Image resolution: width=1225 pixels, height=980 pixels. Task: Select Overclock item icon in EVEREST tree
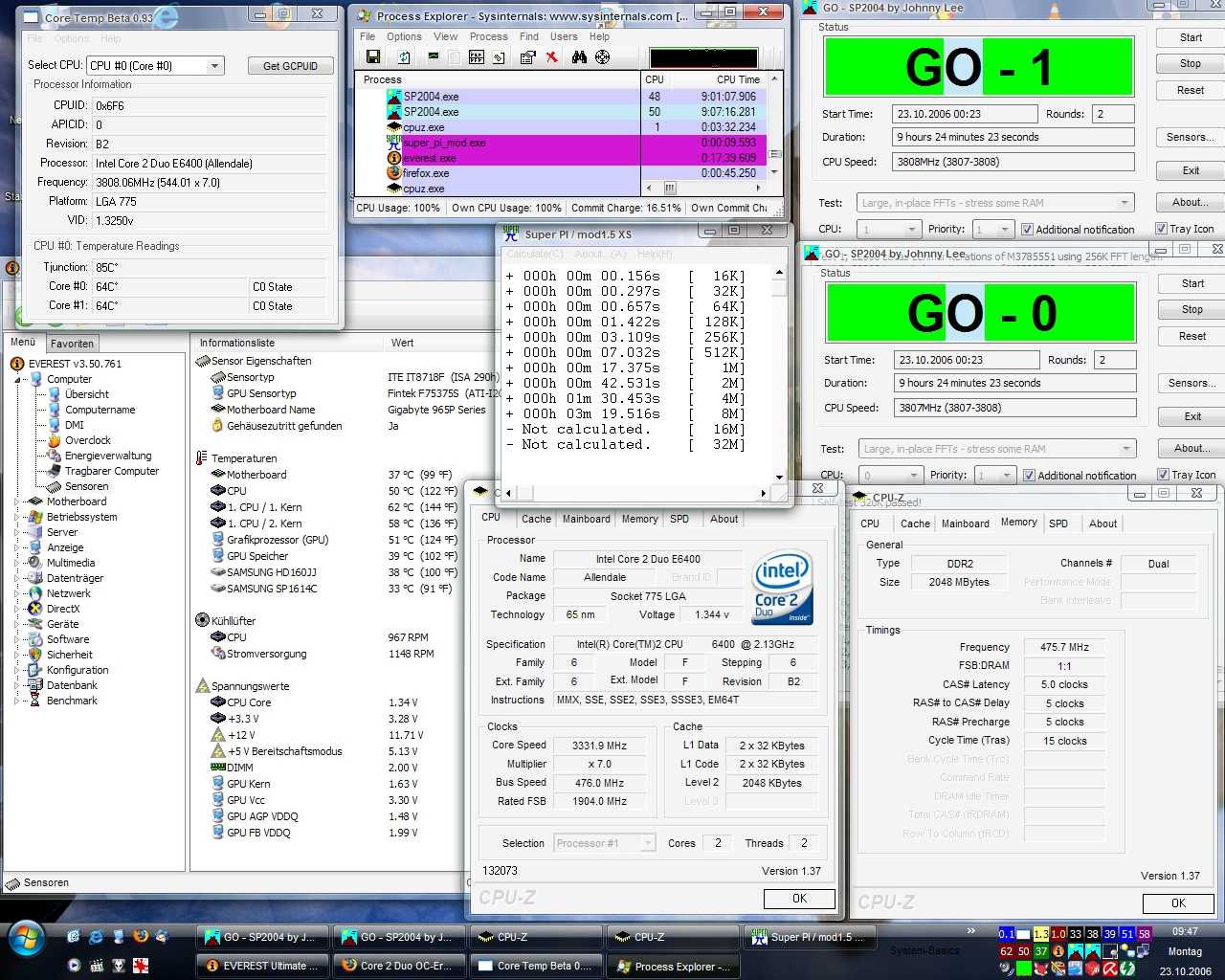click(55, 440)
